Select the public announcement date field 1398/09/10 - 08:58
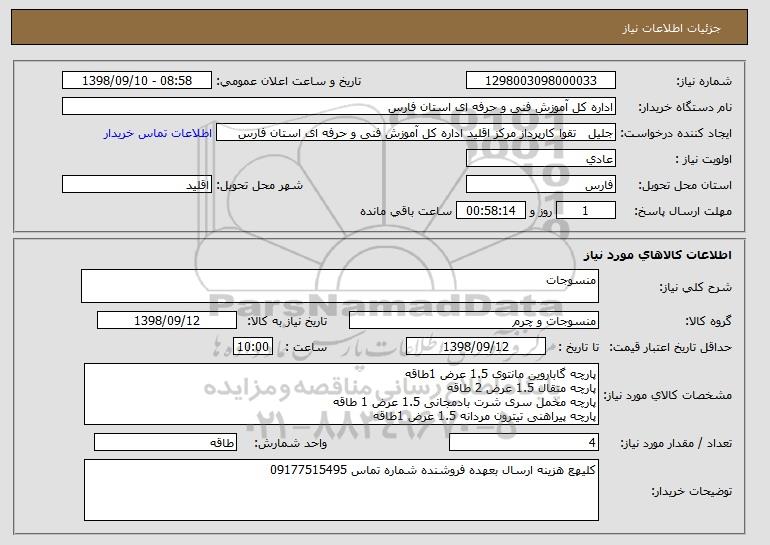 (x=137, y=81)
